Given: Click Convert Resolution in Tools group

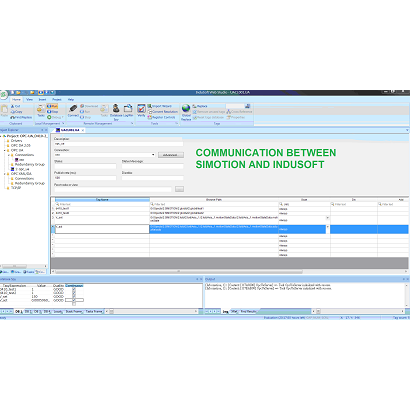Looking at the screenshot, I should click(163, 112).
